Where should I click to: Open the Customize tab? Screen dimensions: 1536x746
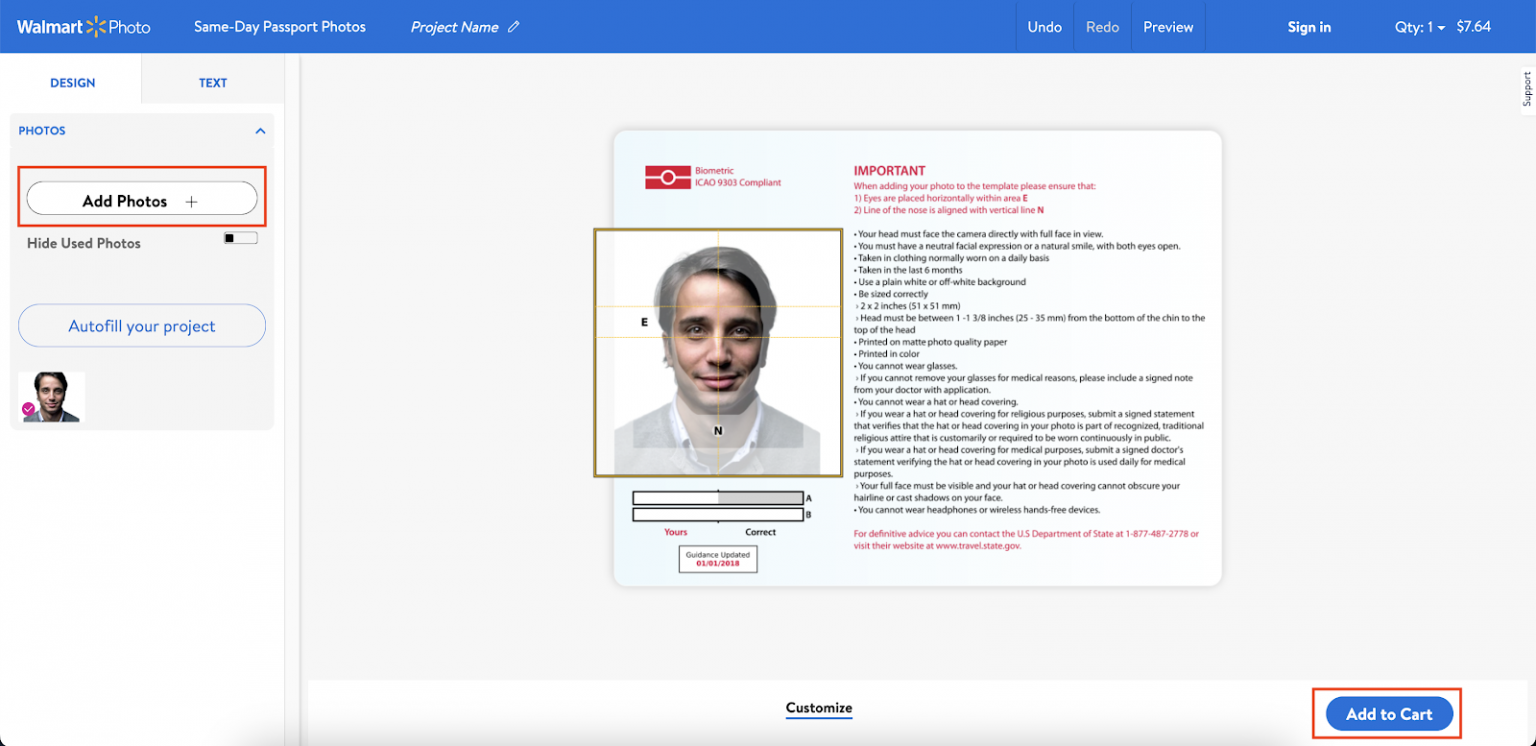[819, 708]
